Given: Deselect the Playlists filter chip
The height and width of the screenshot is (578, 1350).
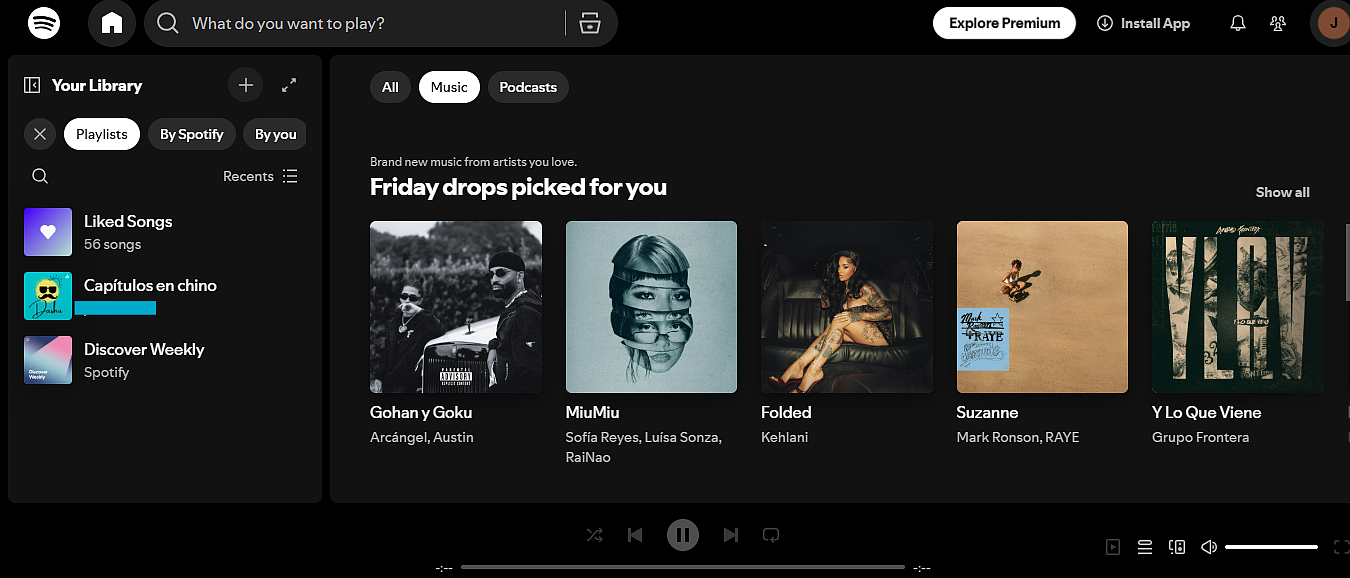Looking at the screenshot, I should 101,133.
